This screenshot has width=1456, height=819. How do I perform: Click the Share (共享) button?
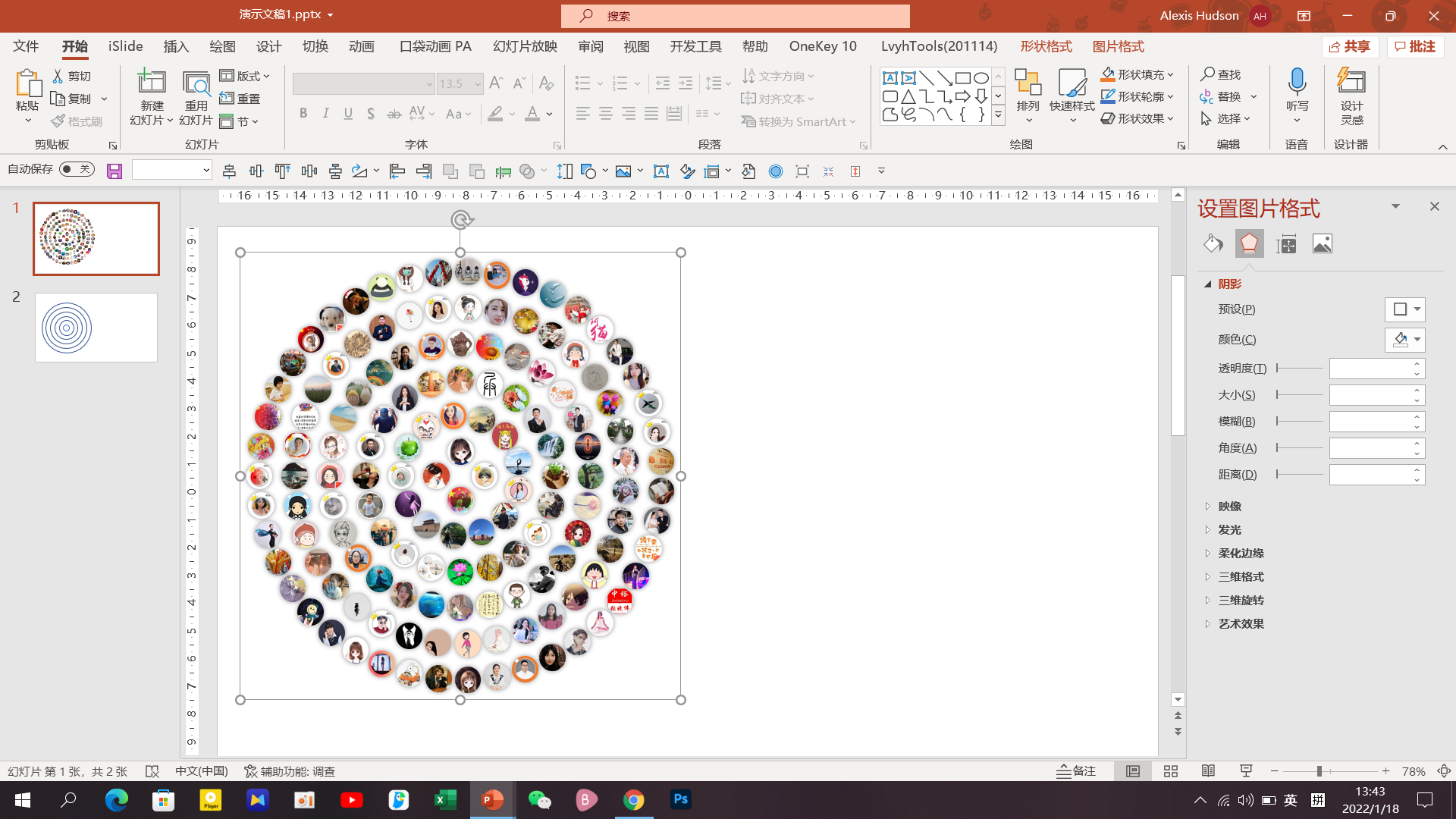pyautogui.click(x=1350, y=46)
